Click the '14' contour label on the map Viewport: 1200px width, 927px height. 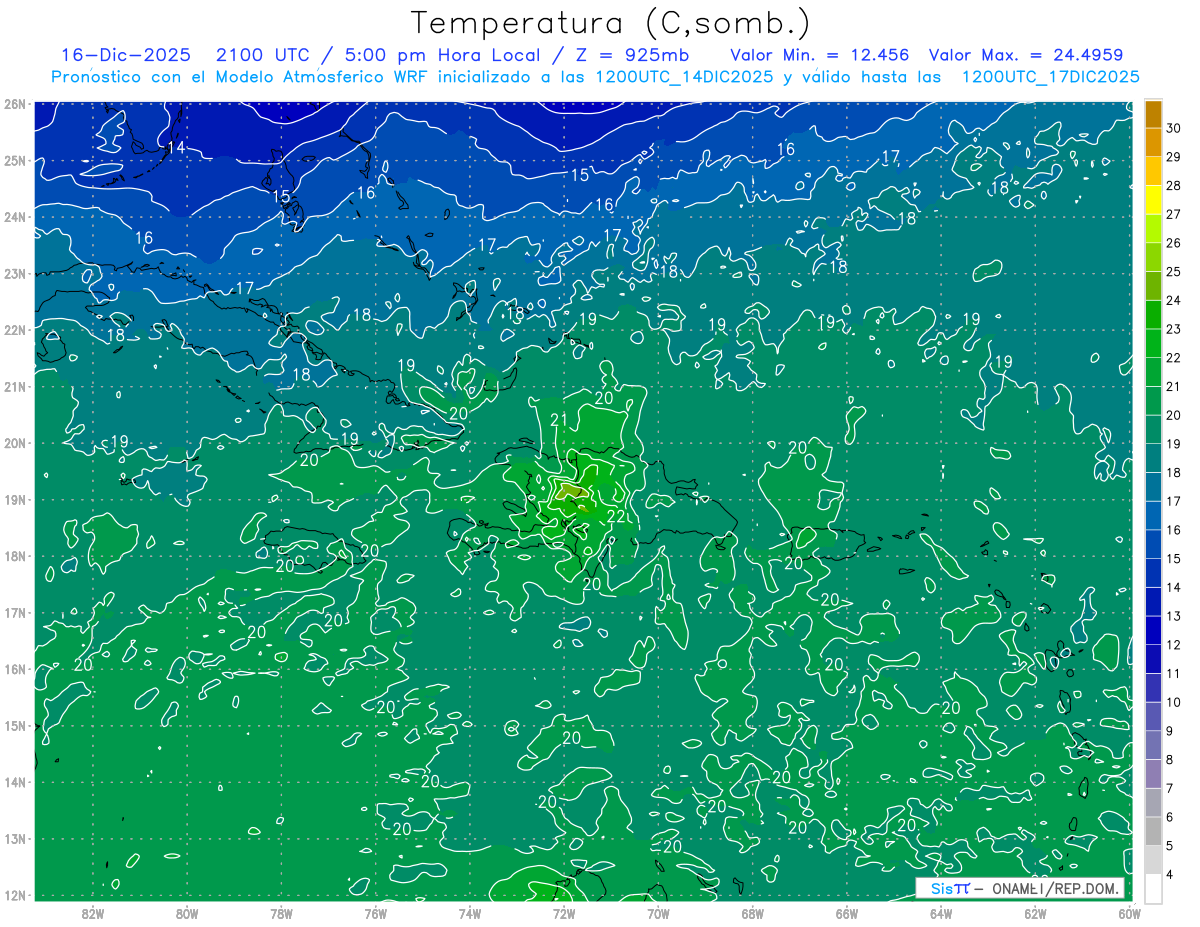coord(176,147)
